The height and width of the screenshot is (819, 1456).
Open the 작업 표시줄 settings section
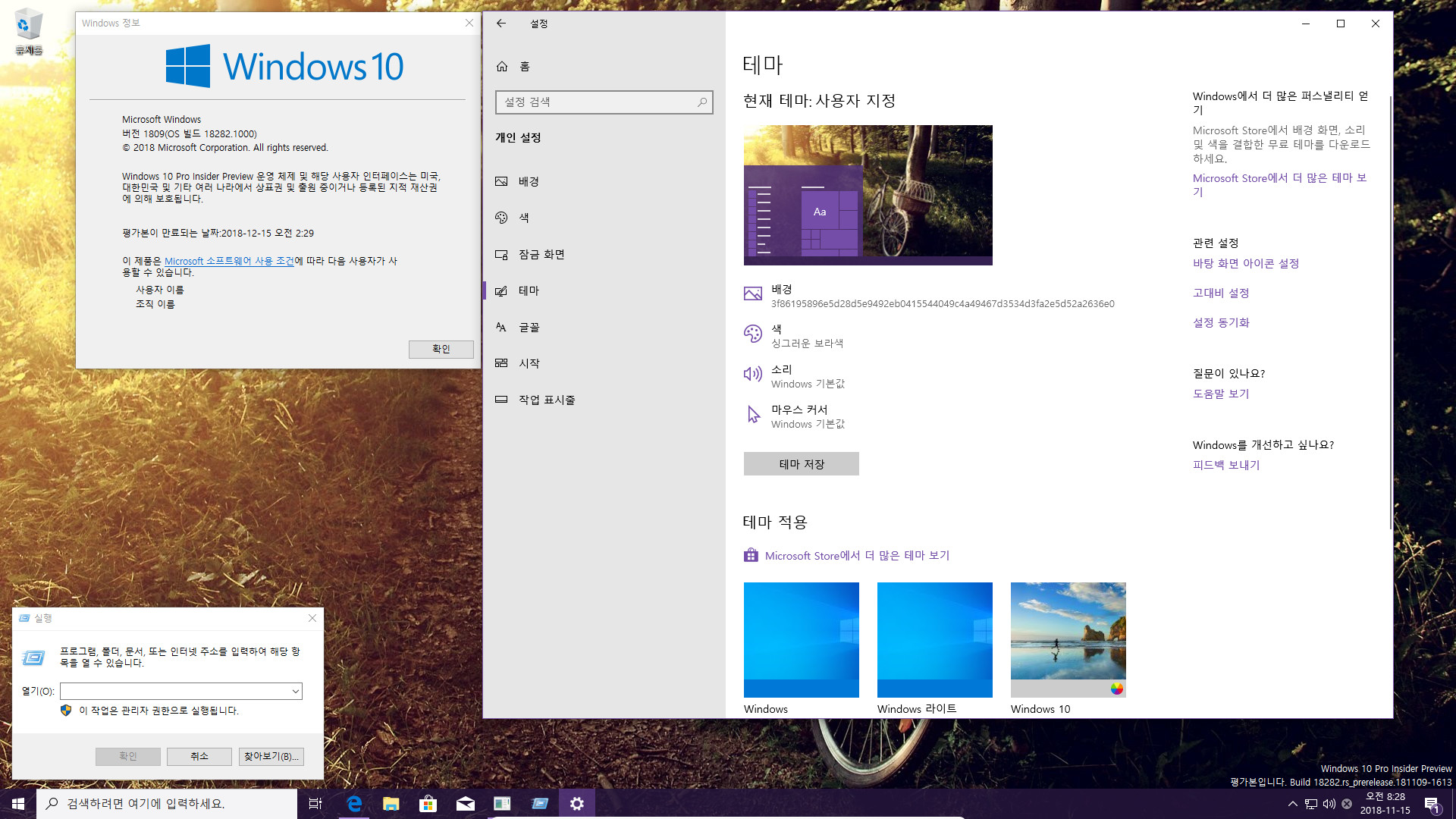(x=604, y=400)
